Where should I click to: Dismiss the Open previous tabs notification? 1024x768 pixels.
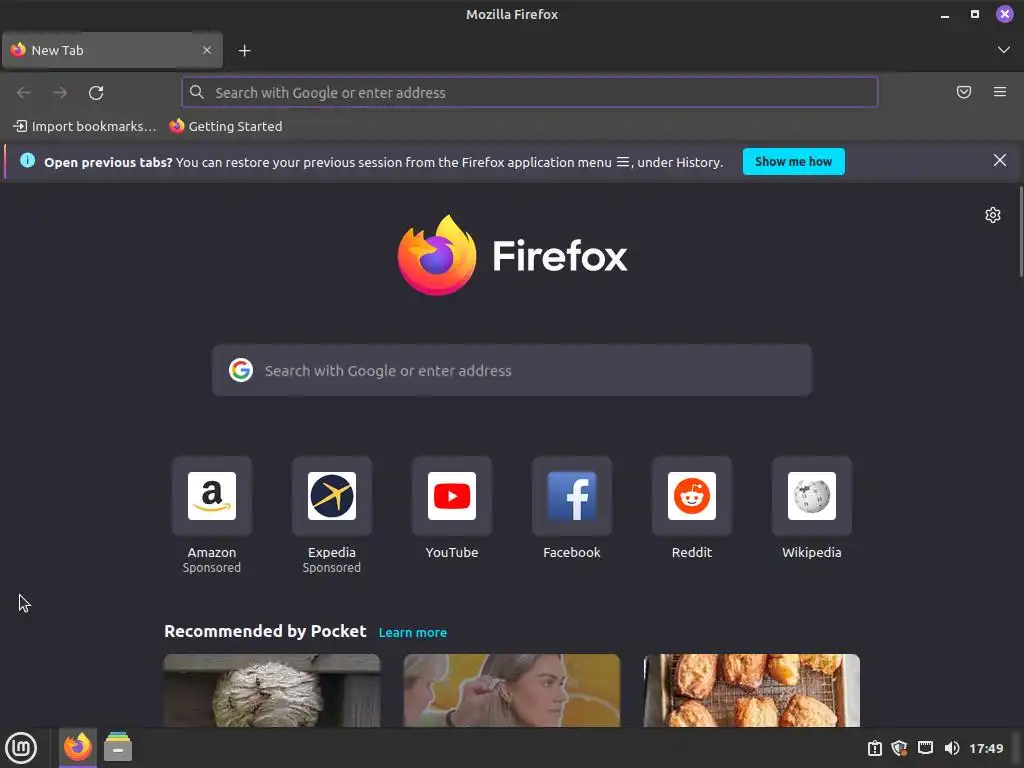(1000, 161)
